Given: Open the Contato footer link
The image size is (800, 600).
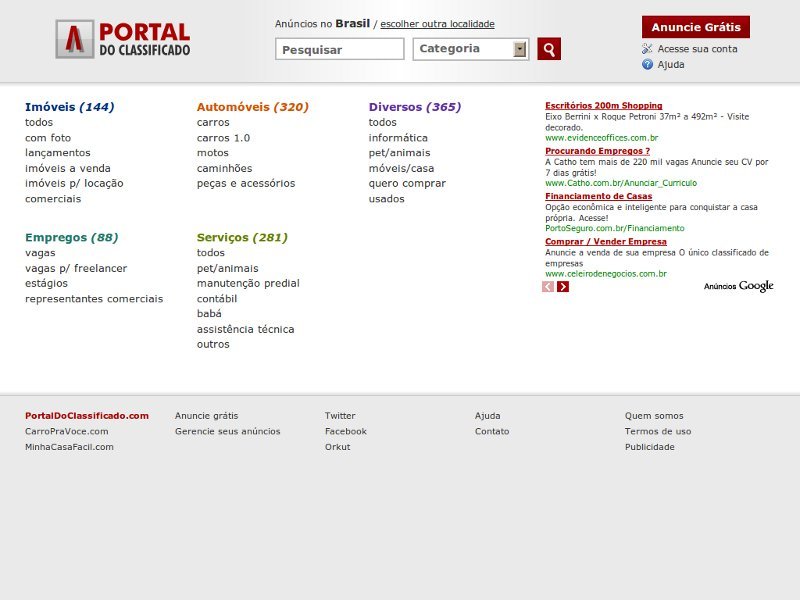Looking at the screenshot, I should [492, 432].
